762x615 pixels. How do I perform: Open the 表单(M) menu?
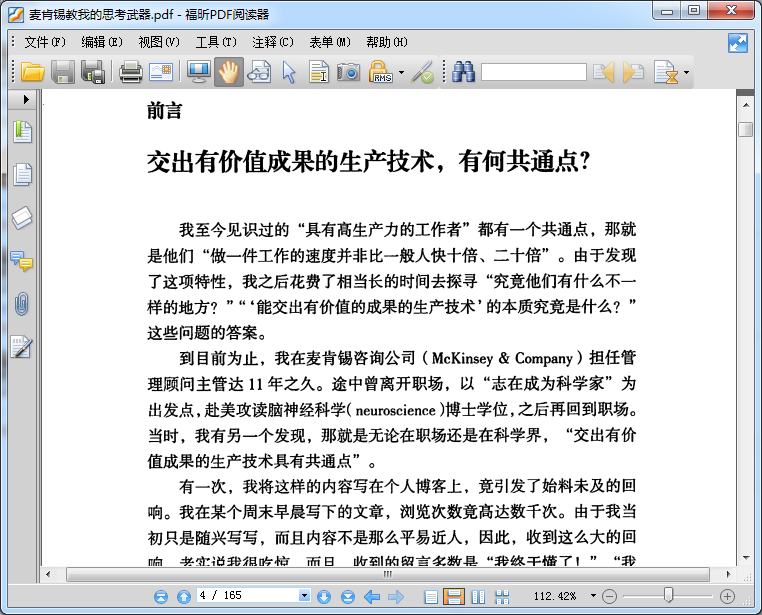point(330,42)
